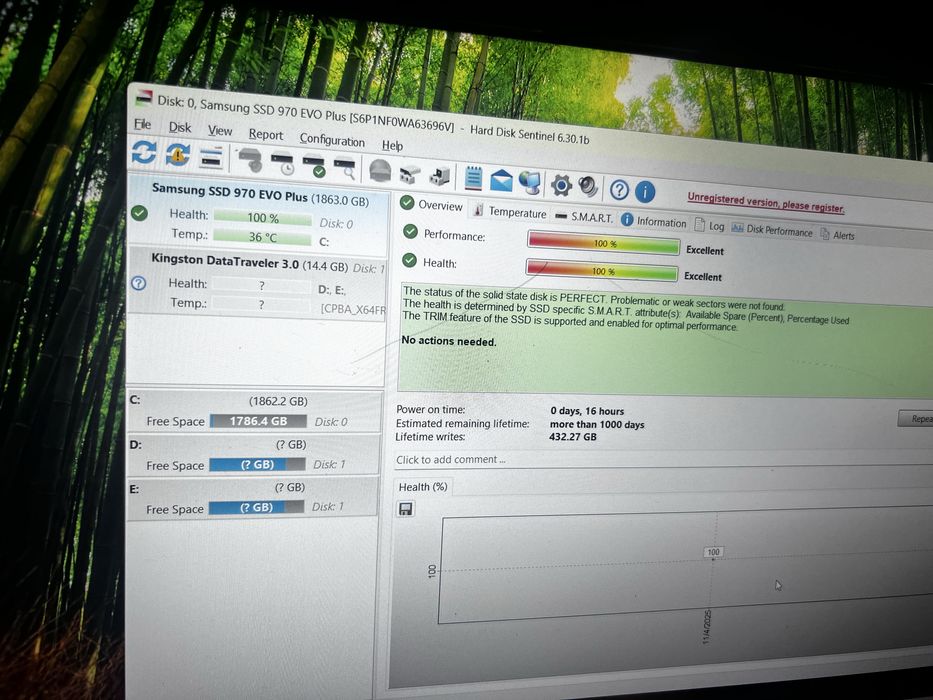The height and width of the screenshot is (700, 933).
Task: Click the gray dome-shaped toolbar icon
Action: (x=380, y=171)
